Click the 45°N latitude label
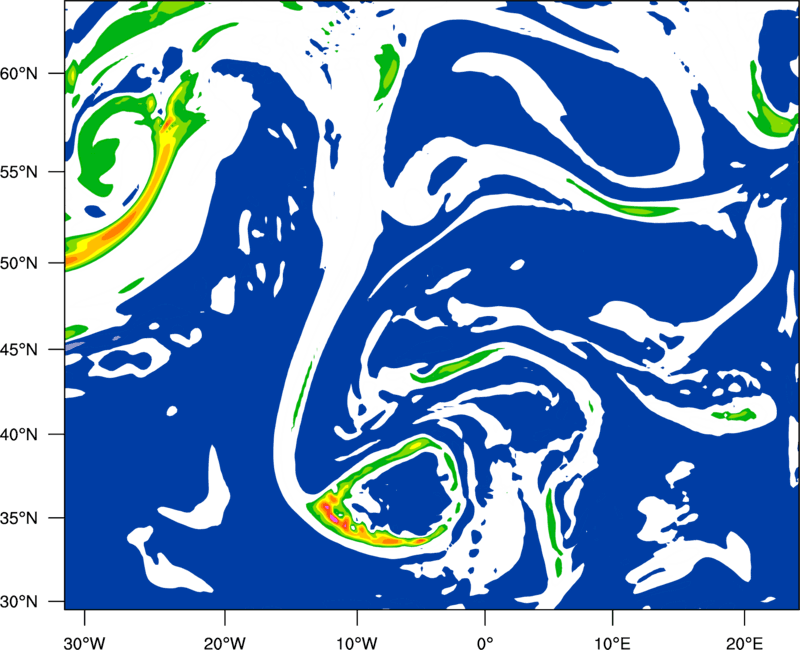800x650 pixels. tap(19, 350)
